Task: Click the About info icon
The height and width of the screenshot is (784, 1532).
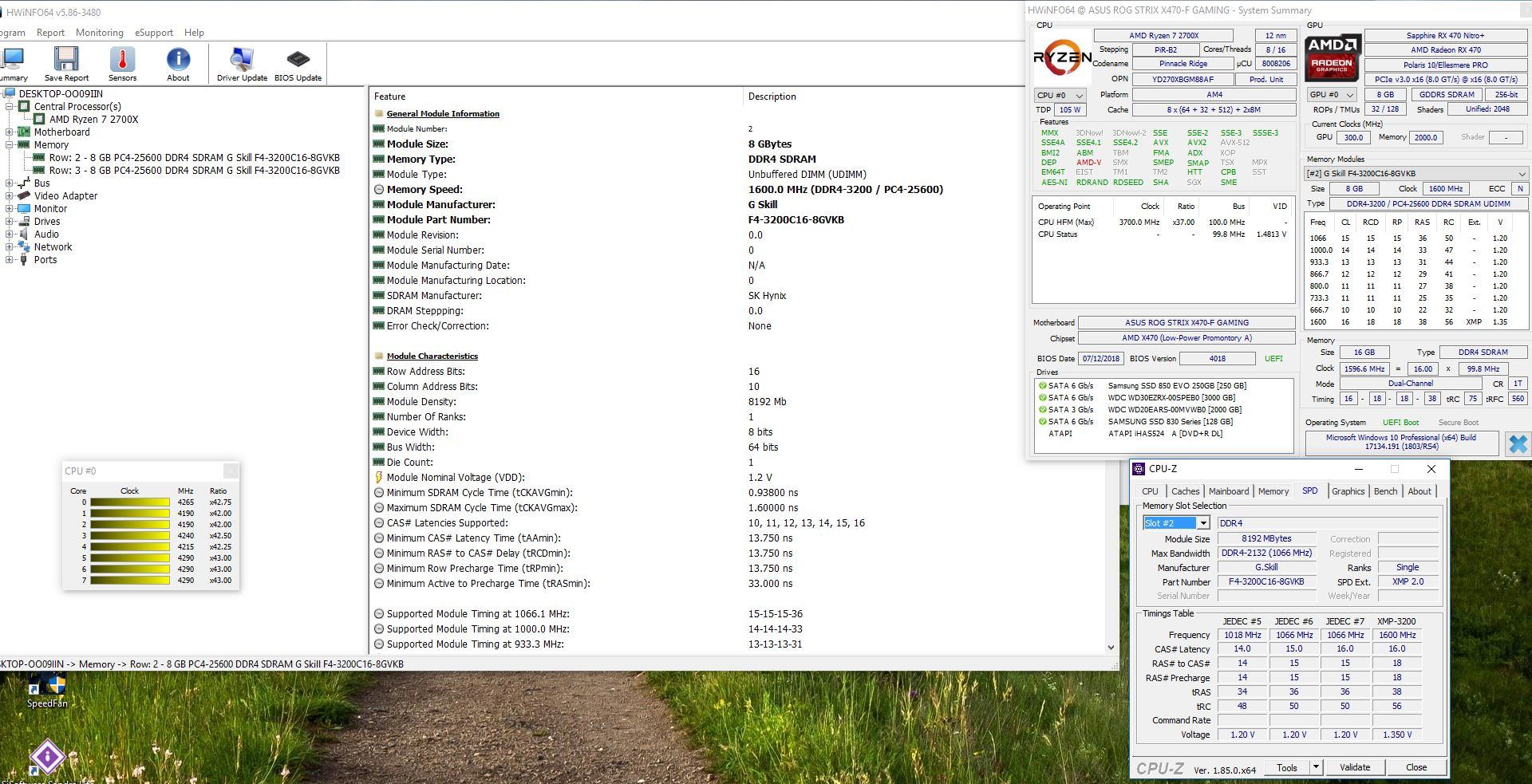Action: 178,64
